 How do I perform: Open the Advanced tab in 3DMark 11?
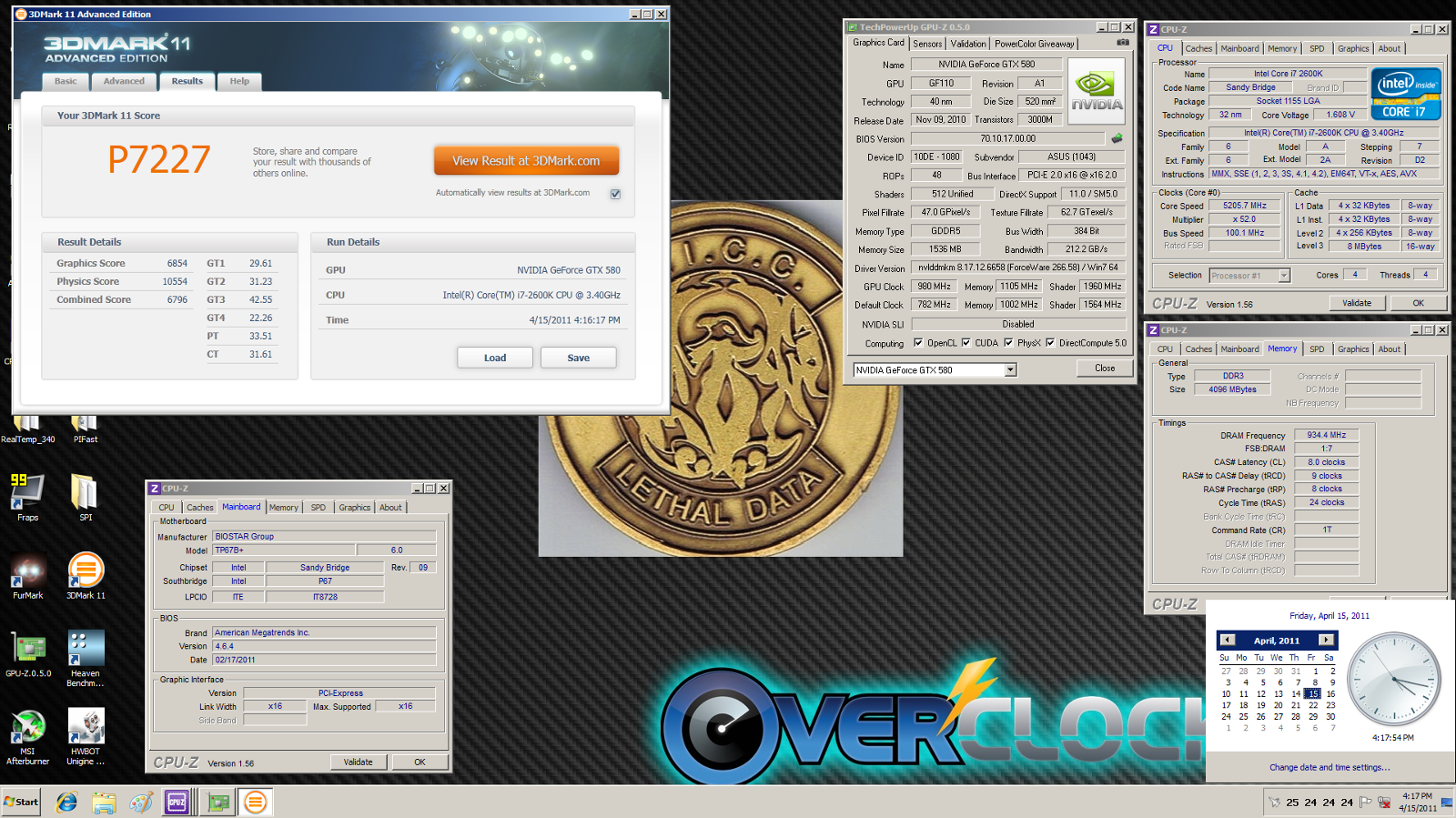pyautogui.click(x=124, y=81)
